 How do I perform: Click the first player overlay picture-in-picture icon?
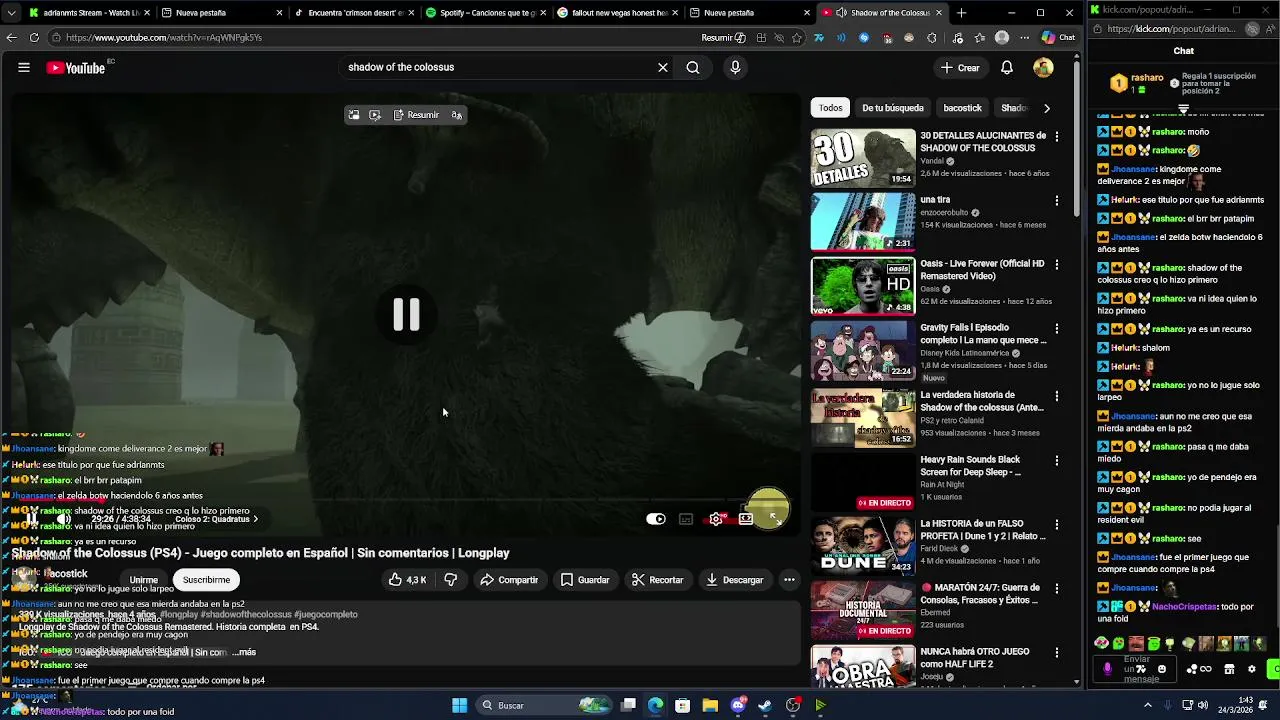pyautogui.click(x=353, y=115)
